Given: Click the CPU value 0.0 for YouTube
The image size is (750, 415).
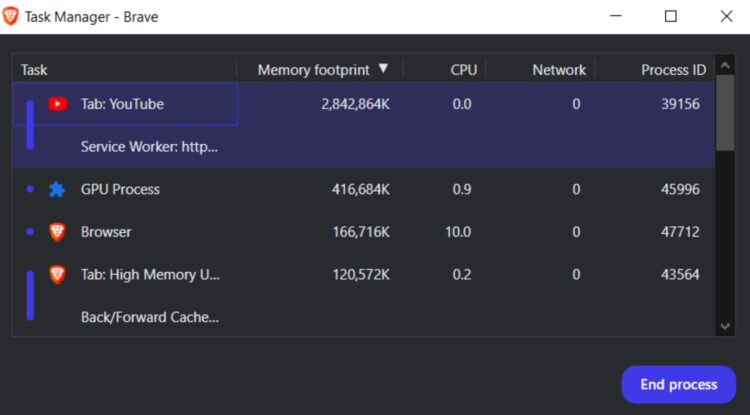Looking at the screenshot, I should 462,104.
